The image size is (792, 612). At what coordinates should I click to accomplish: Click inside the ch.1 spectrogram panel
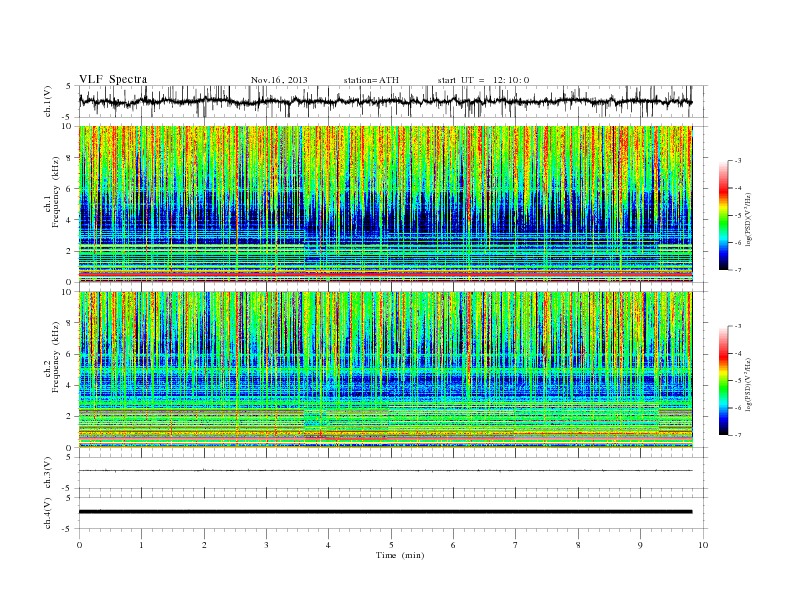click(385, 204)
